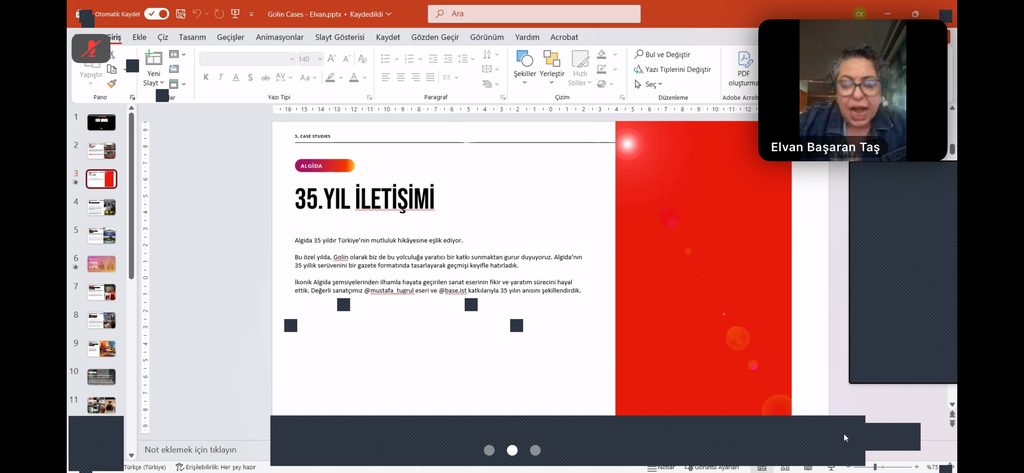
Task: Click the Ara search box
Action: coord(534,14)
